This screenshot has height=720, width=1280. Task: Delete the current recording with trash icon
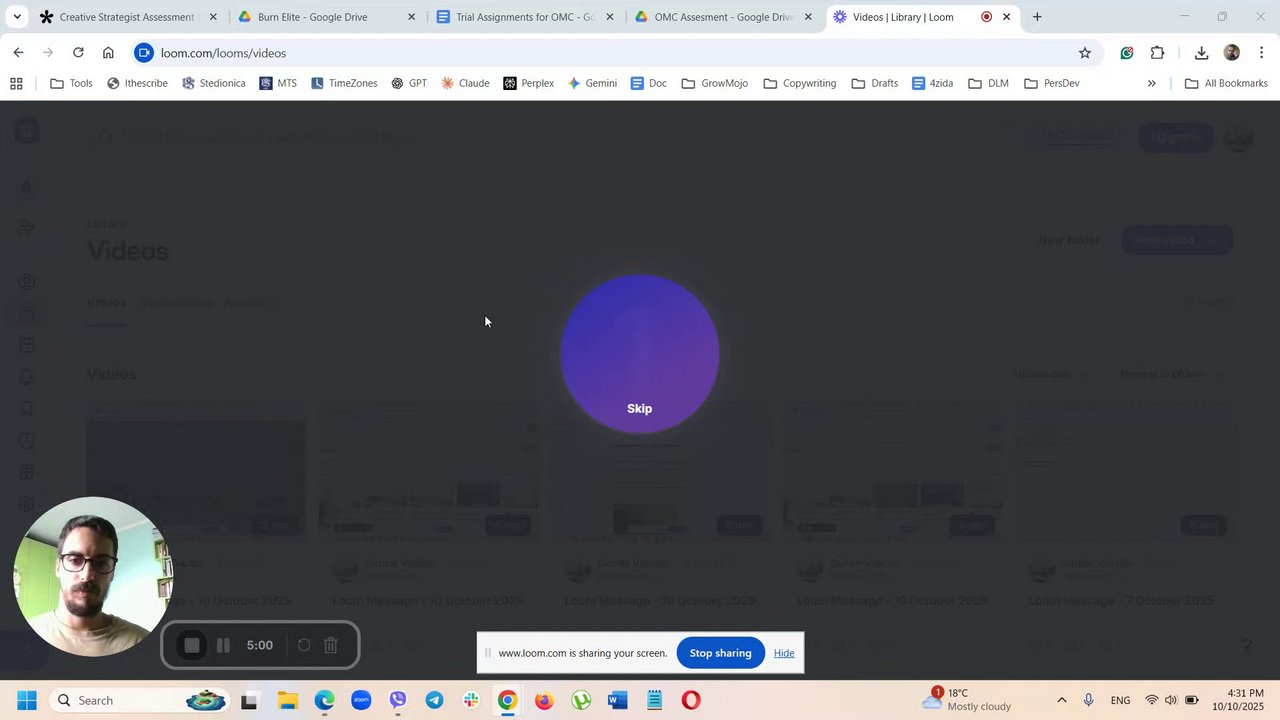coord(331,645)
